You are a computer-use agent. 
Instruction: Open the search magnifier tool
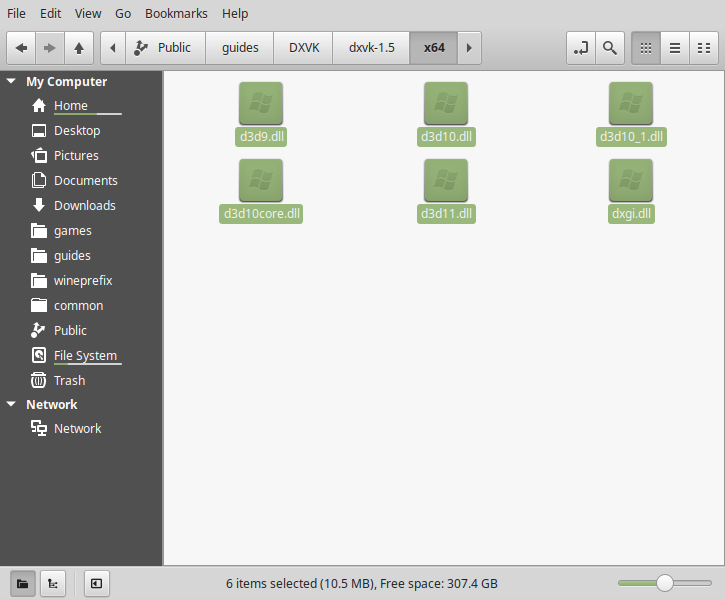click(x=610, y=48)
